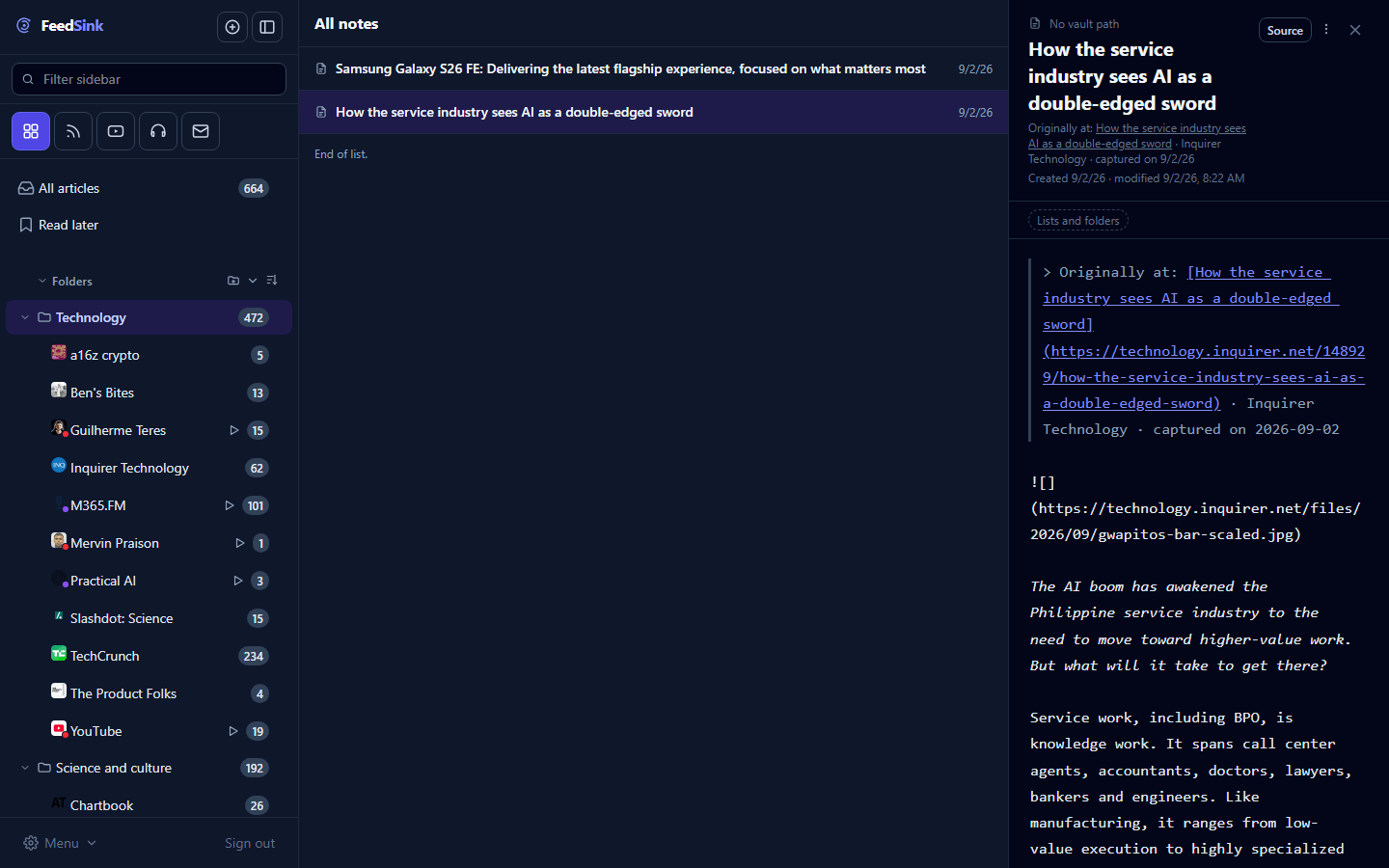Click the Lists and folders tag button
The image size is (1389, 868).
pyautogui.click(x=1078, y=221)
